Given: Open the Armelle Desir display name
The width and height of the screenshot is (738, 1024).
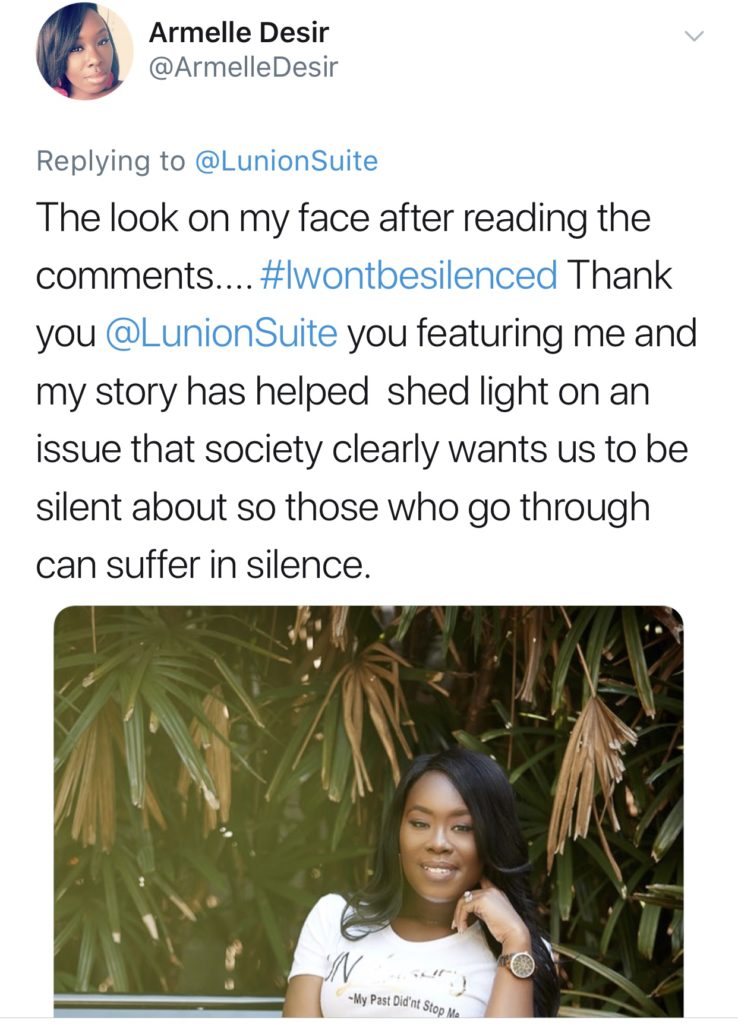Looking at the screenshot, I should [x=237, y=33].
